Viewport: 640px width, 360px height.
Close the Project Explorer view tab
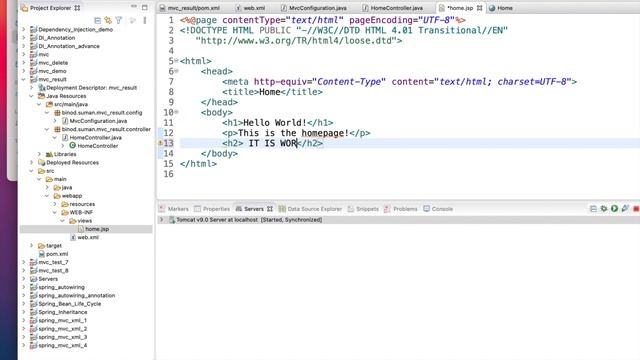pos(77,8)
